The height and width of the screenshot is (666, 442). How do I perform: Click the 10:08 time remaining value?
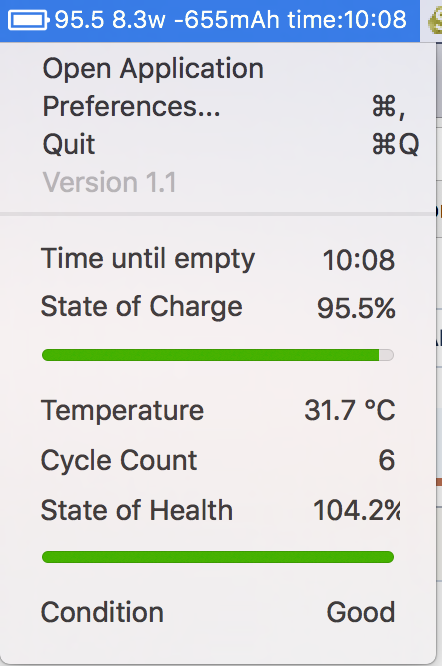point(359,260)
